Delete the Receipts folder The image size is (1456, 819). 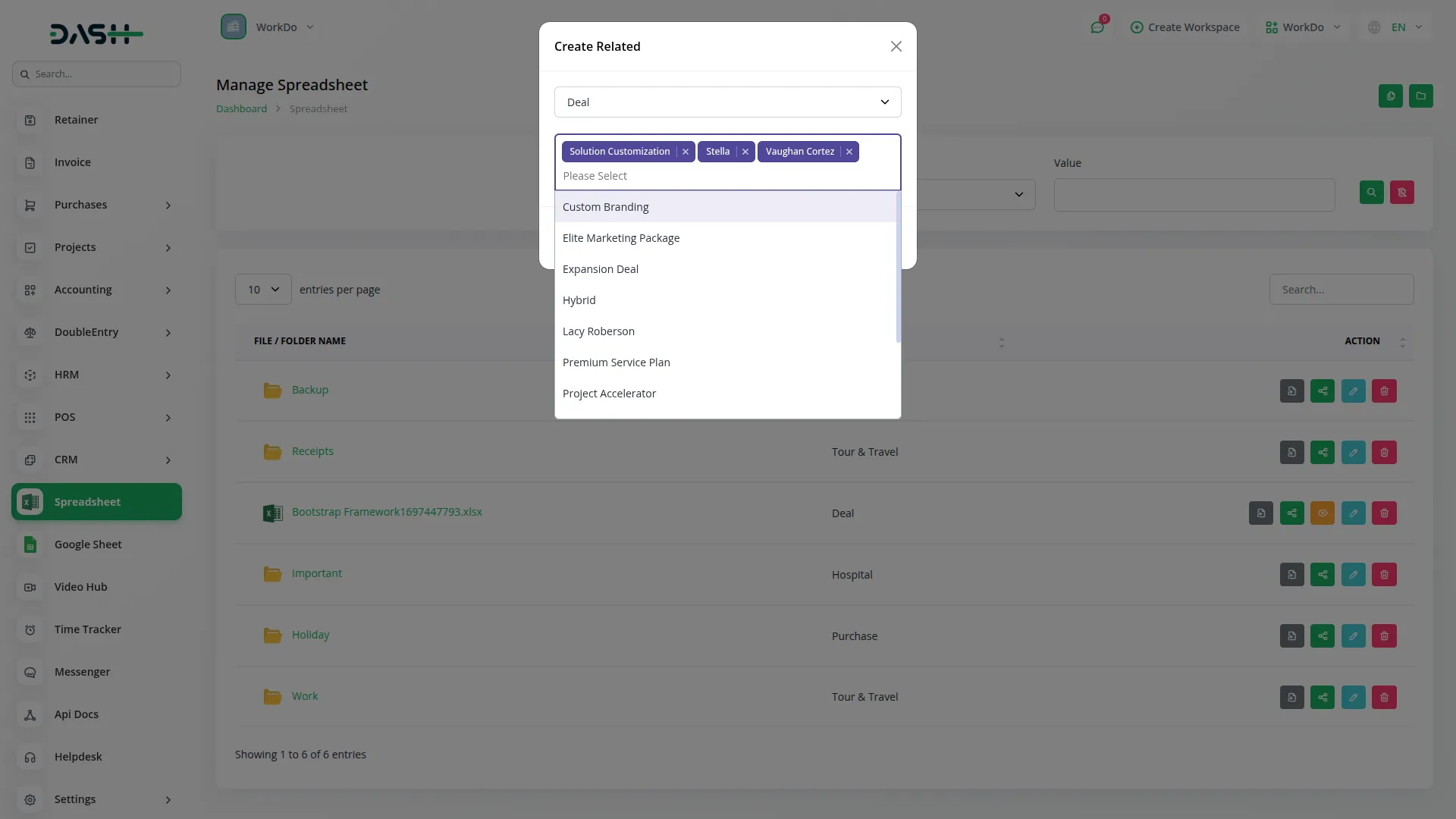tap(1384, 453)
